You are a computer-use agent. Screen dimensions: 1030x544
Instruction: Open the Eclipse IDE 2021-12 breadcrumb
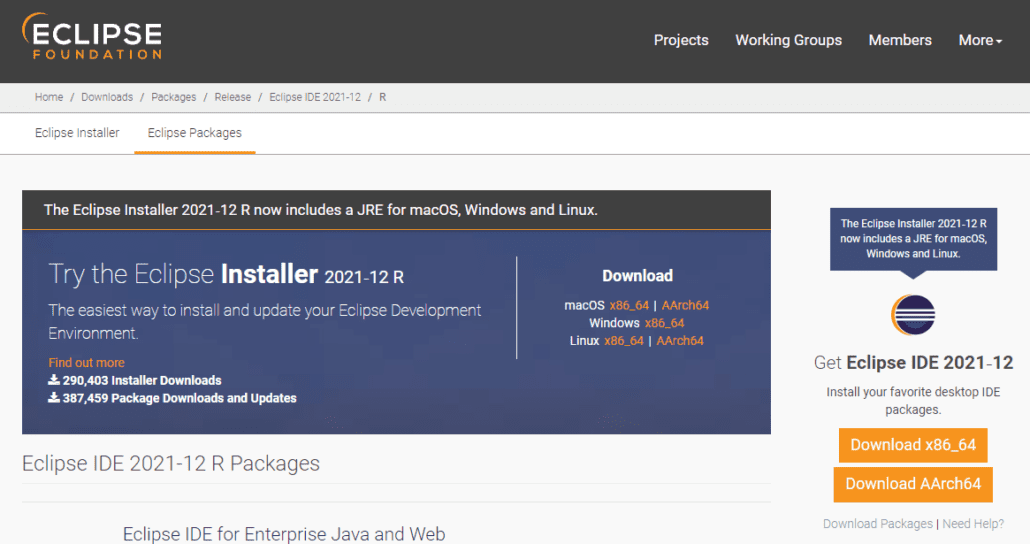coord(315,97)
